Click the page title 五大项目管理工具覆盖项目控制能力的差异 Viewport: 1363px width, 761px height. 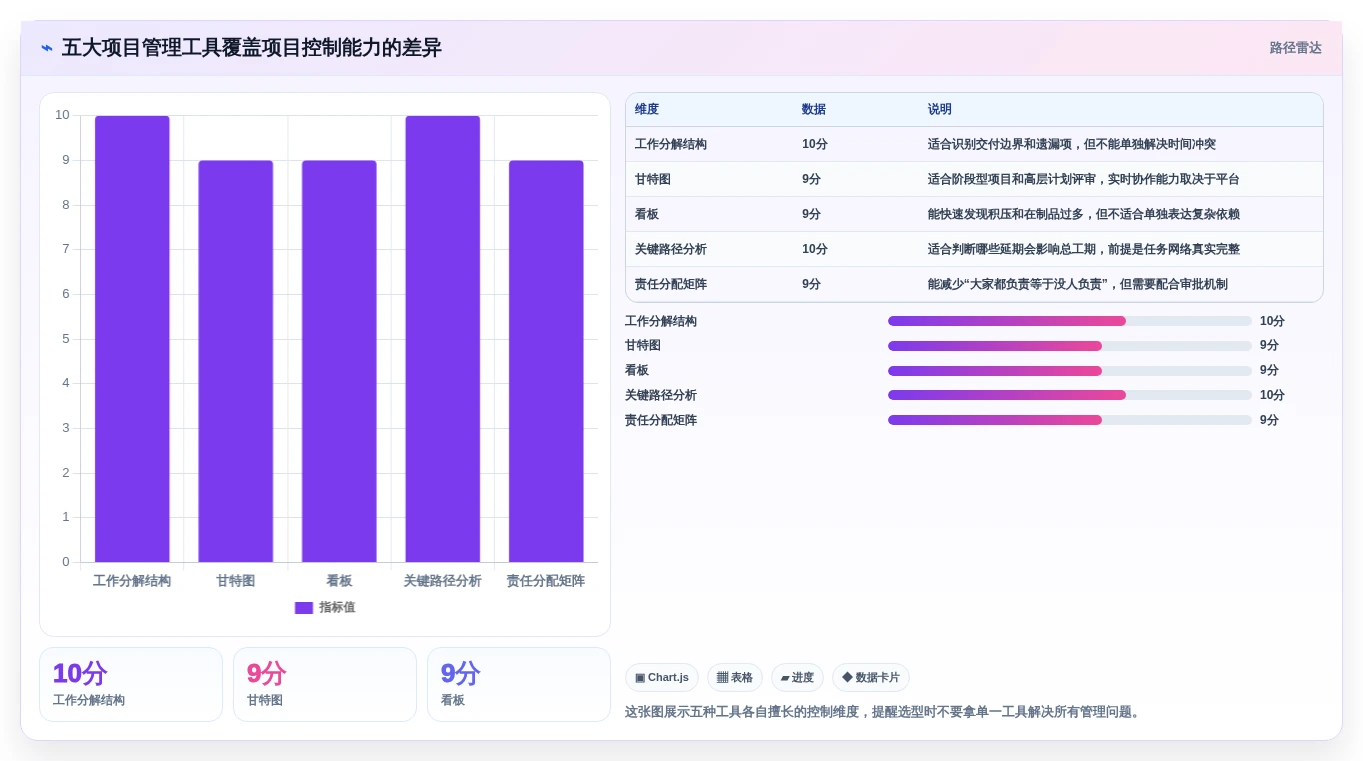tap(251, 48)
